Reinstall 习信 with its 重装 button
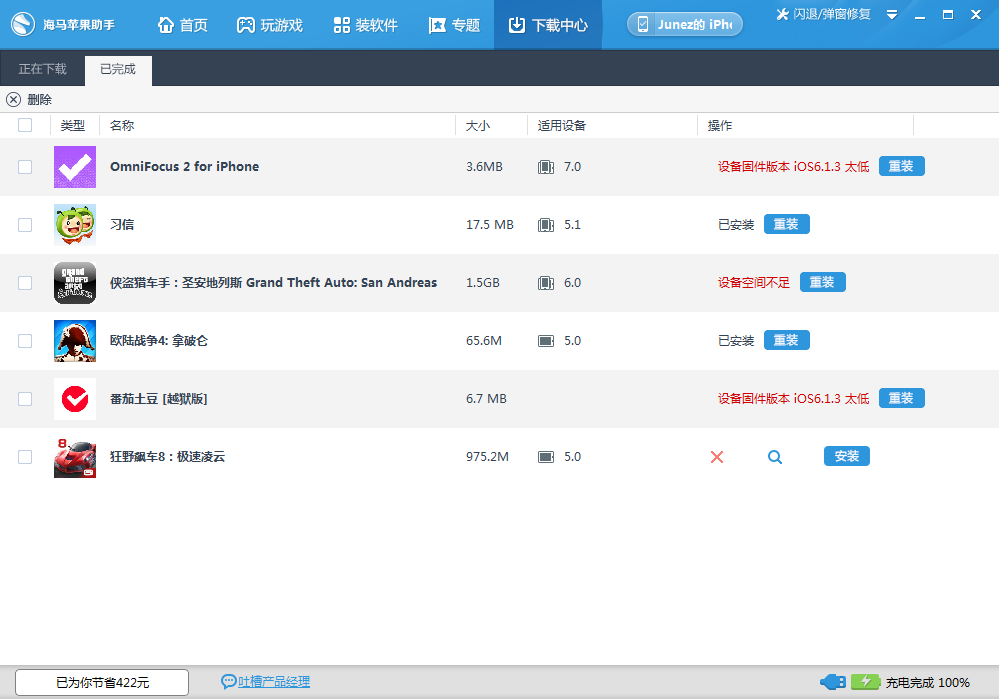Screen dimensions: 999x699 (x=786, y=224)
